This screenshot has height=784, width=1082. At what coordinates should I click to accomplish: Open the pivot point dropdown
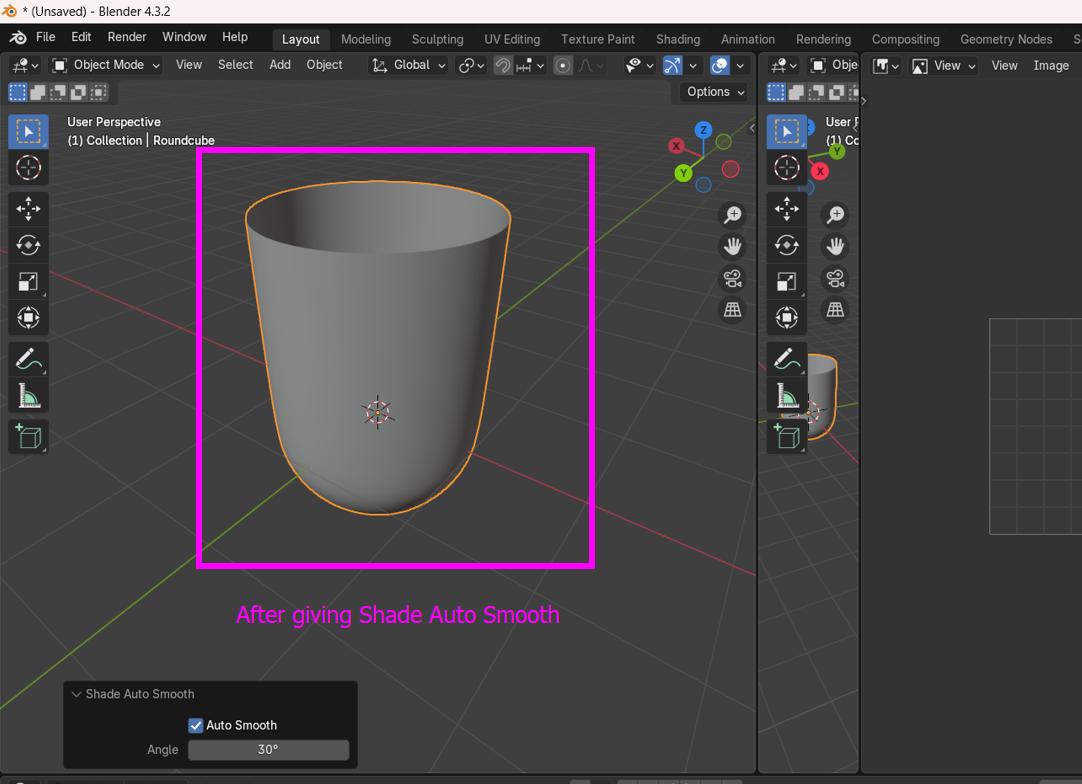tap(472, 66)
